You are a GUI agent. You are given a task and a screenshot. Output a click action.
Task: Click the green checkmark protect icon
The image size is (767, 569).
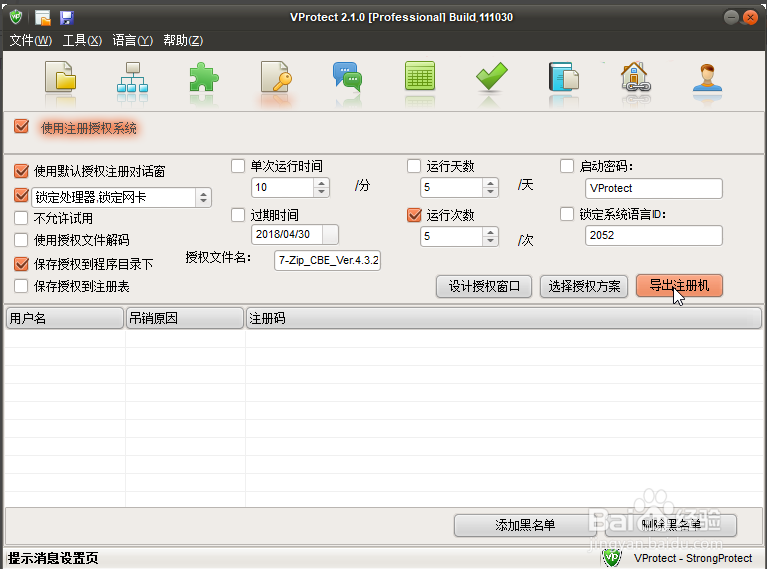[x=492, y=76]
